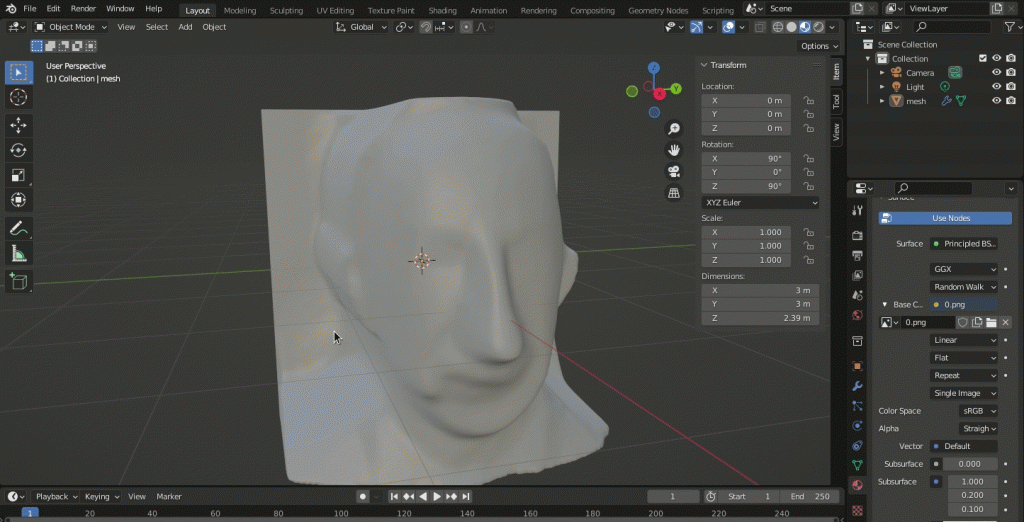Viewport: 1024px width, 522px height.
Task: Click the zoom magnifier viewport icon
Action: (673, 129)
